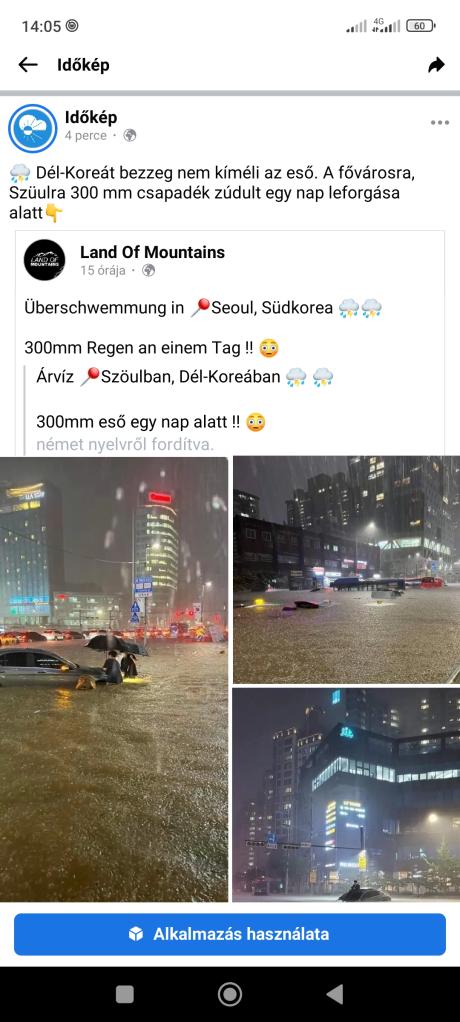The height and width of the screenshot is (1022, 460).
Task: Tap the globe icon beside 15 órája
Action: [x=149, y=270]
